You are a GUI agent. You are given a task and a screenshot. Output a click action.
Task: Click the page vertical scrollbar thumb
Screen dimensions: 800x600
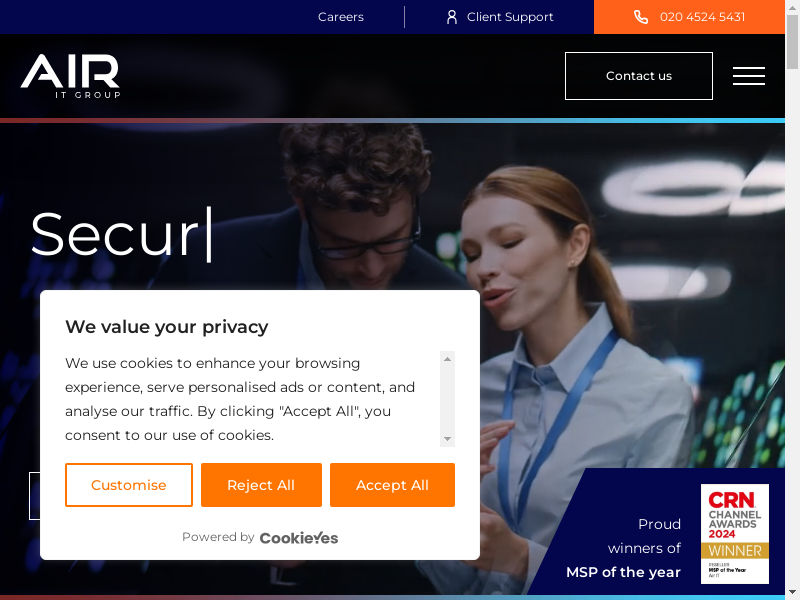point(792,42)
